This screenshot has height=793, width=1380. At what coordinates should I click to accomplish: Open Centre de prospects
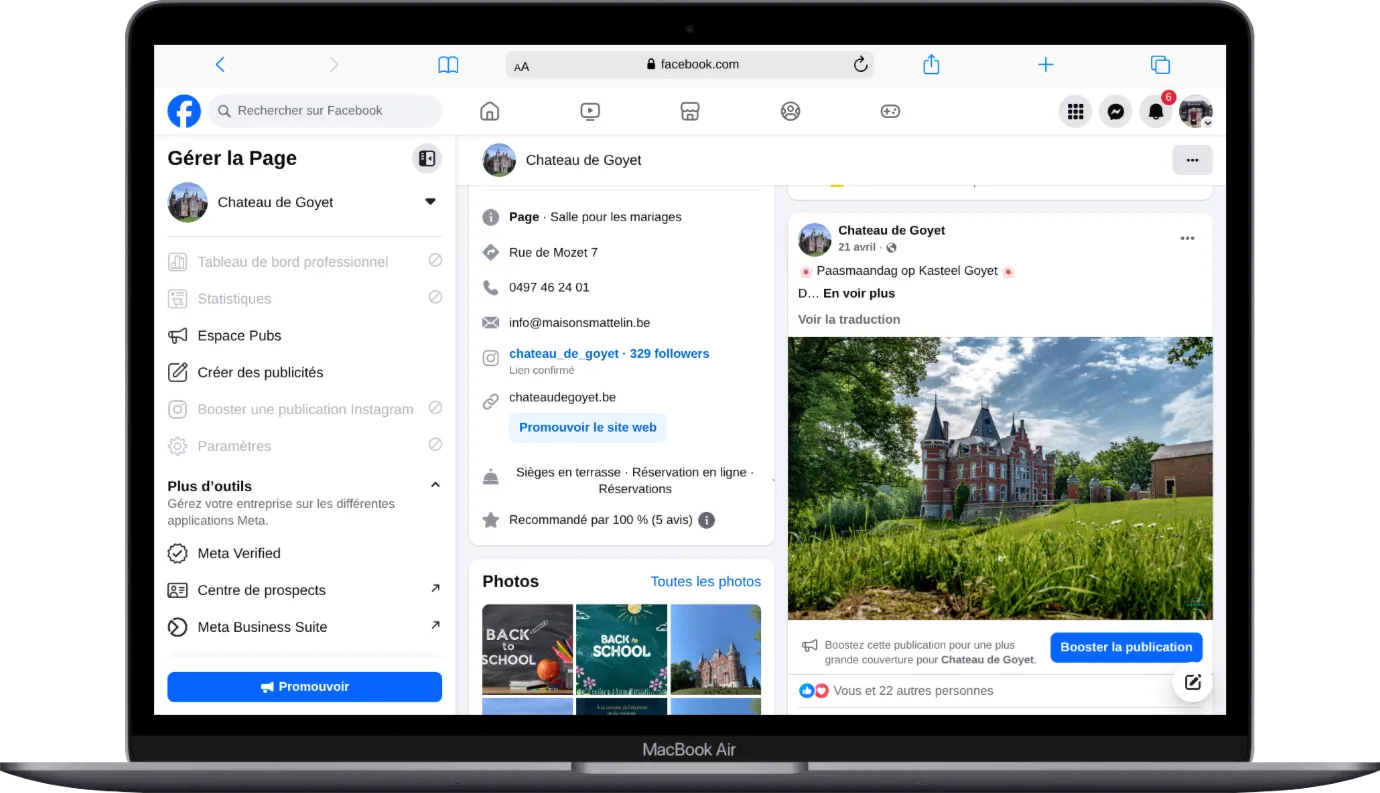click(304, 590)
